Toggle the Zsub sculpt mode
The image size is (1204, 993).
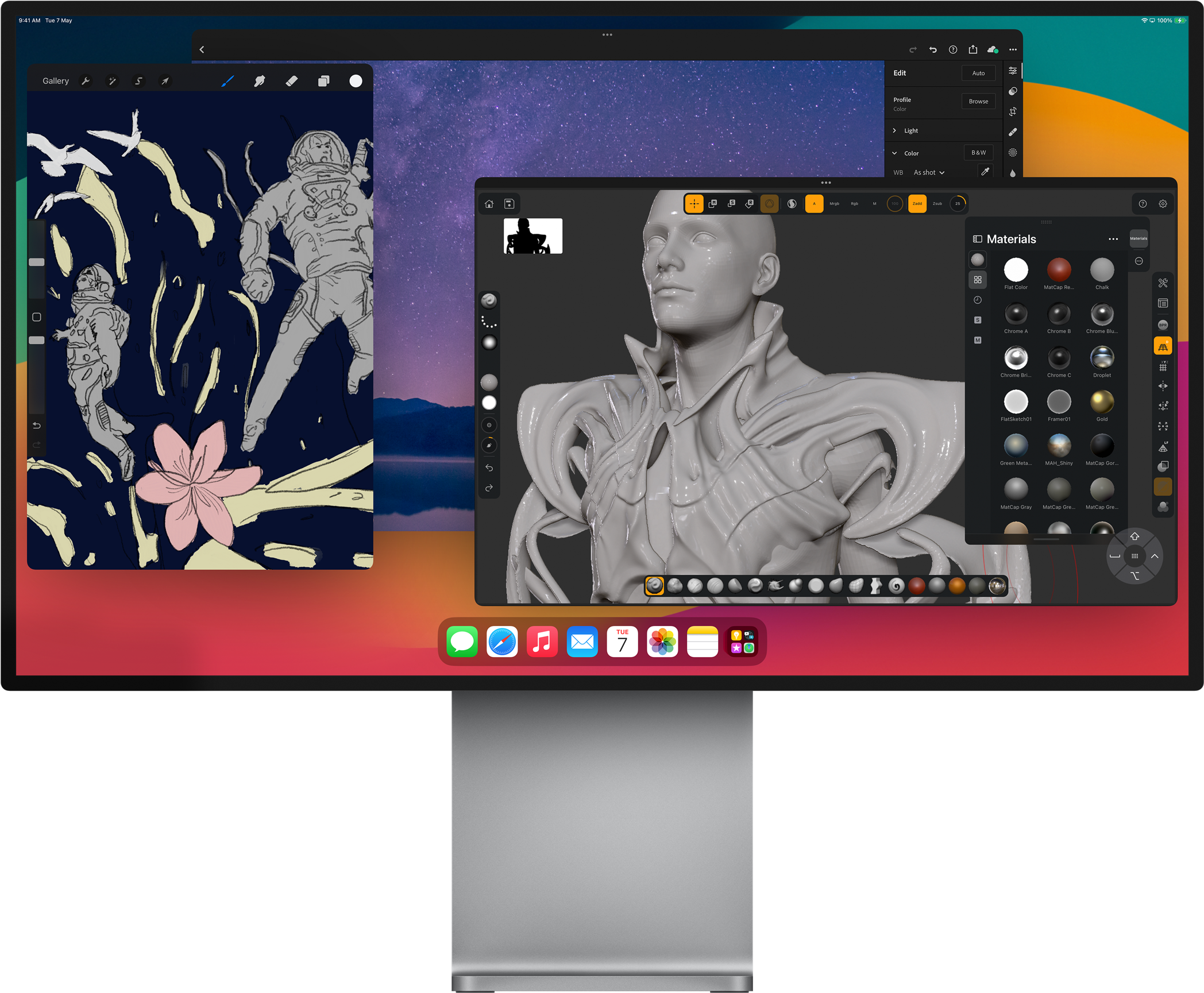(937, 204)
